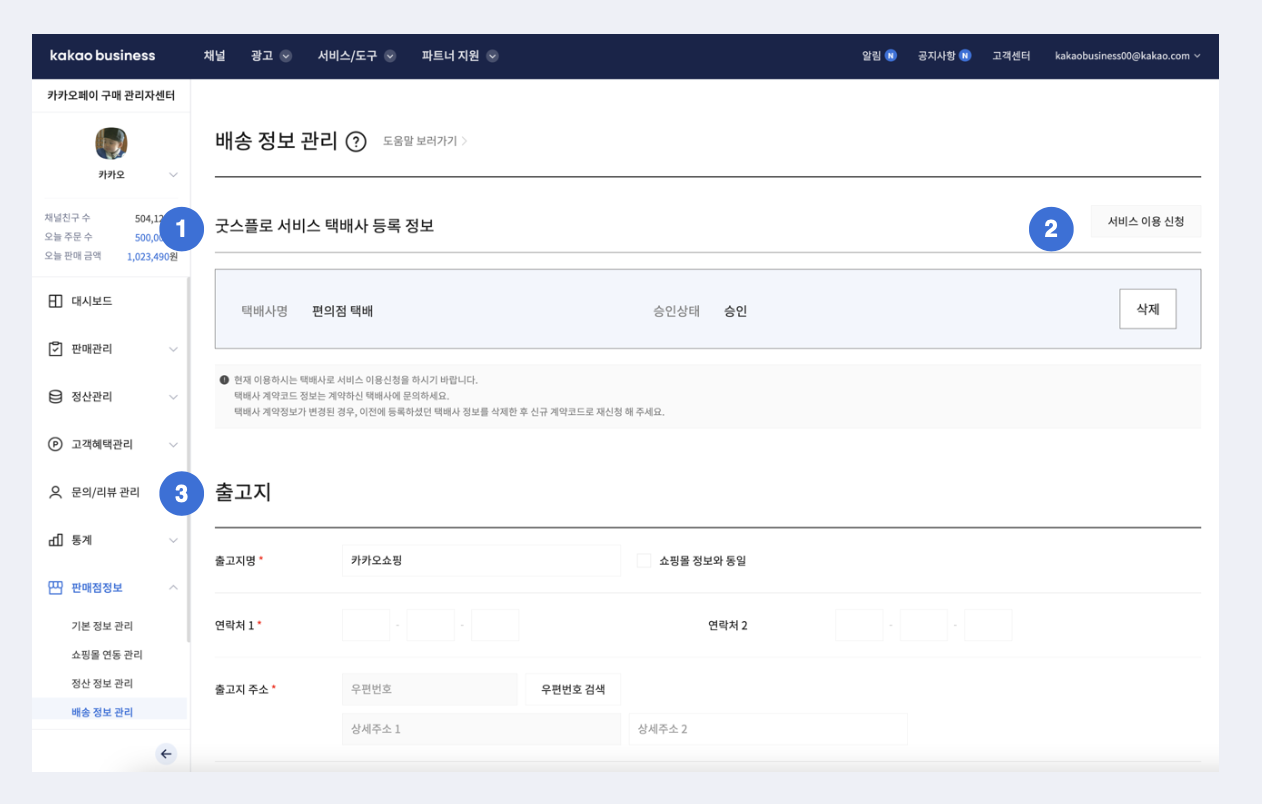Click the 카카오페이 구매 관리자센터 title
Image resolution: width=1262 pixels, height=804 pixels.
[x=111, y=96]
